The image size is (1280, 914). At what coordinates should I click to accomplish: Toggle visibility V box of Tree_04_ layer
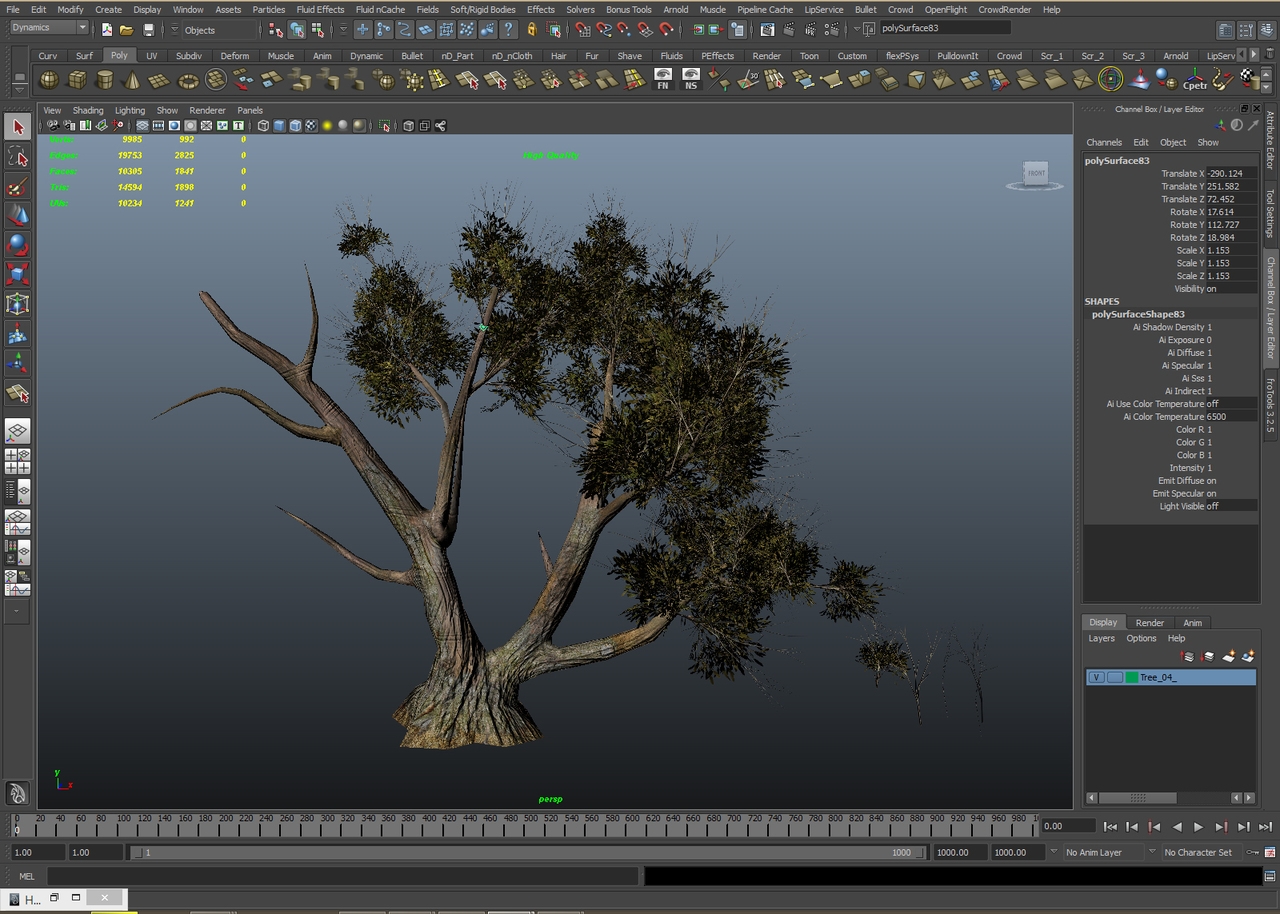tap(1097, 677)
